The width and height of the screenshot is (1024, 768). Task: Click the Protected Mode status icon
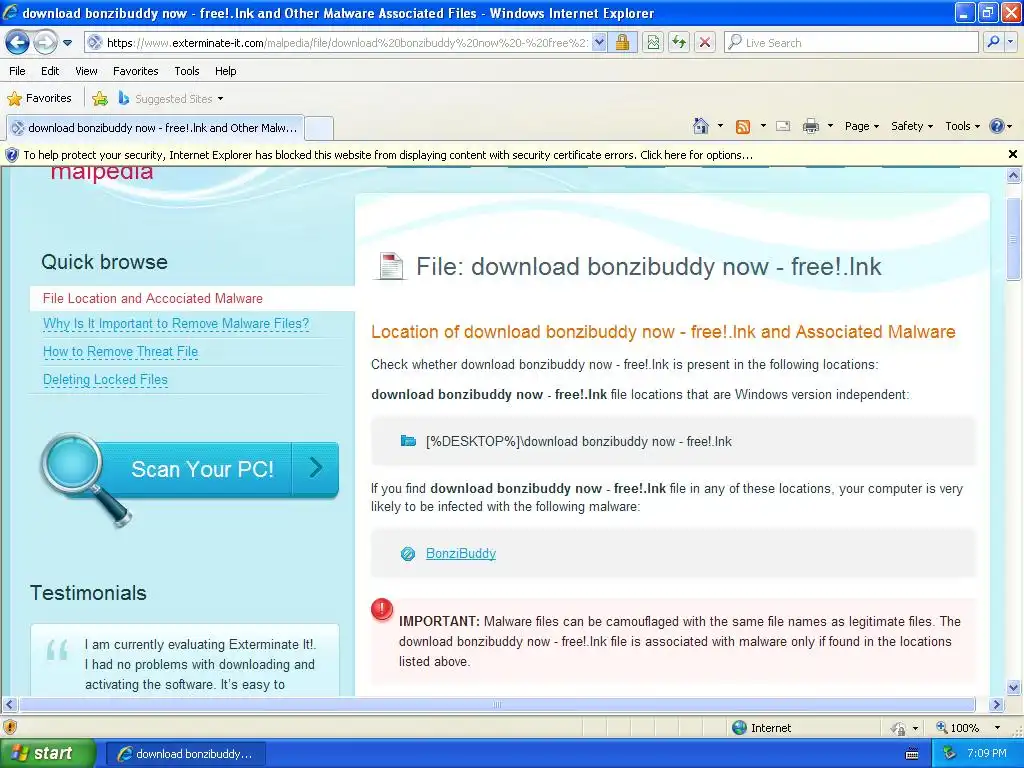click(x=899, y=728)
